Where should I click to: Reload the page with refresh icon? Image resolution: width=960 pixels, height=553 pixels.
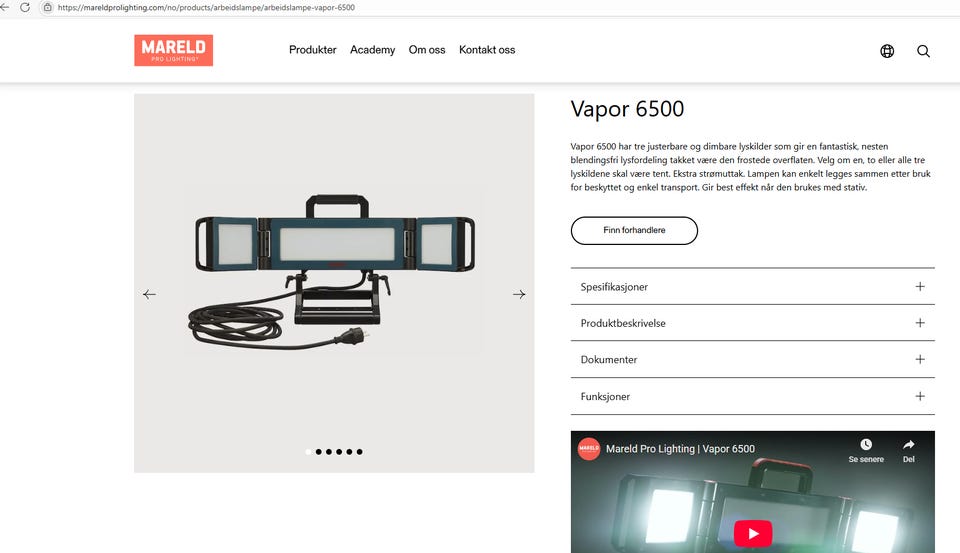(x=25, y=7)
